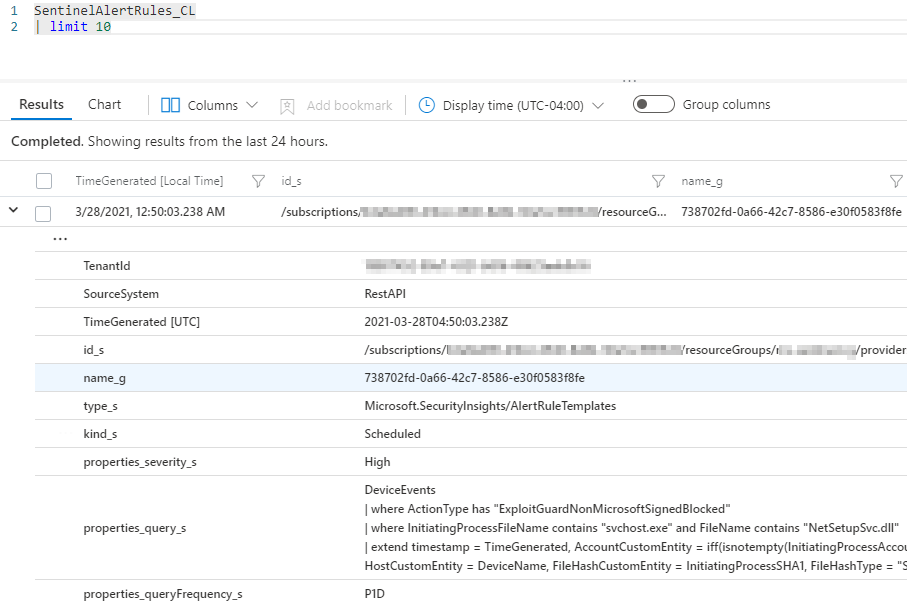Select properties_queryFrequency_s field label
The image size is (907, 606).
[x=163, y=594]
